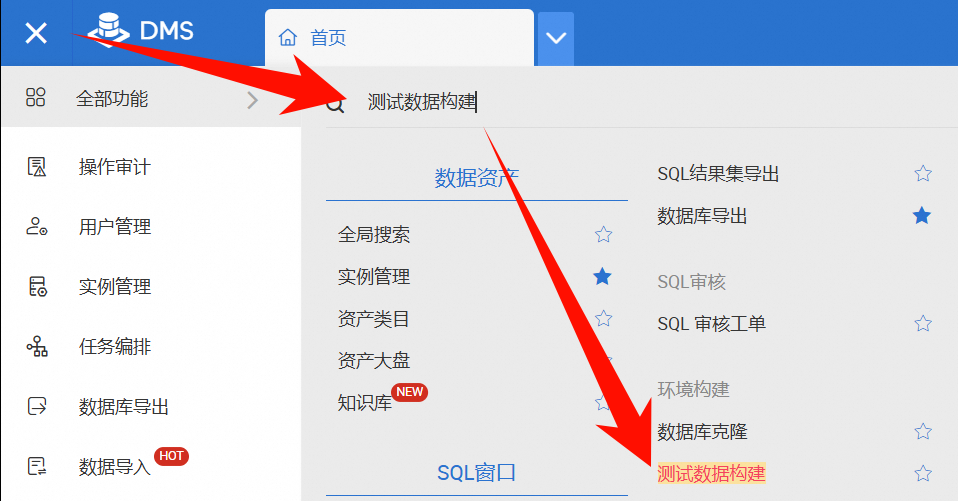Expand the tab list dropdown arrow
The width and height of the screenshot is (958, 501).
(555, 38)
